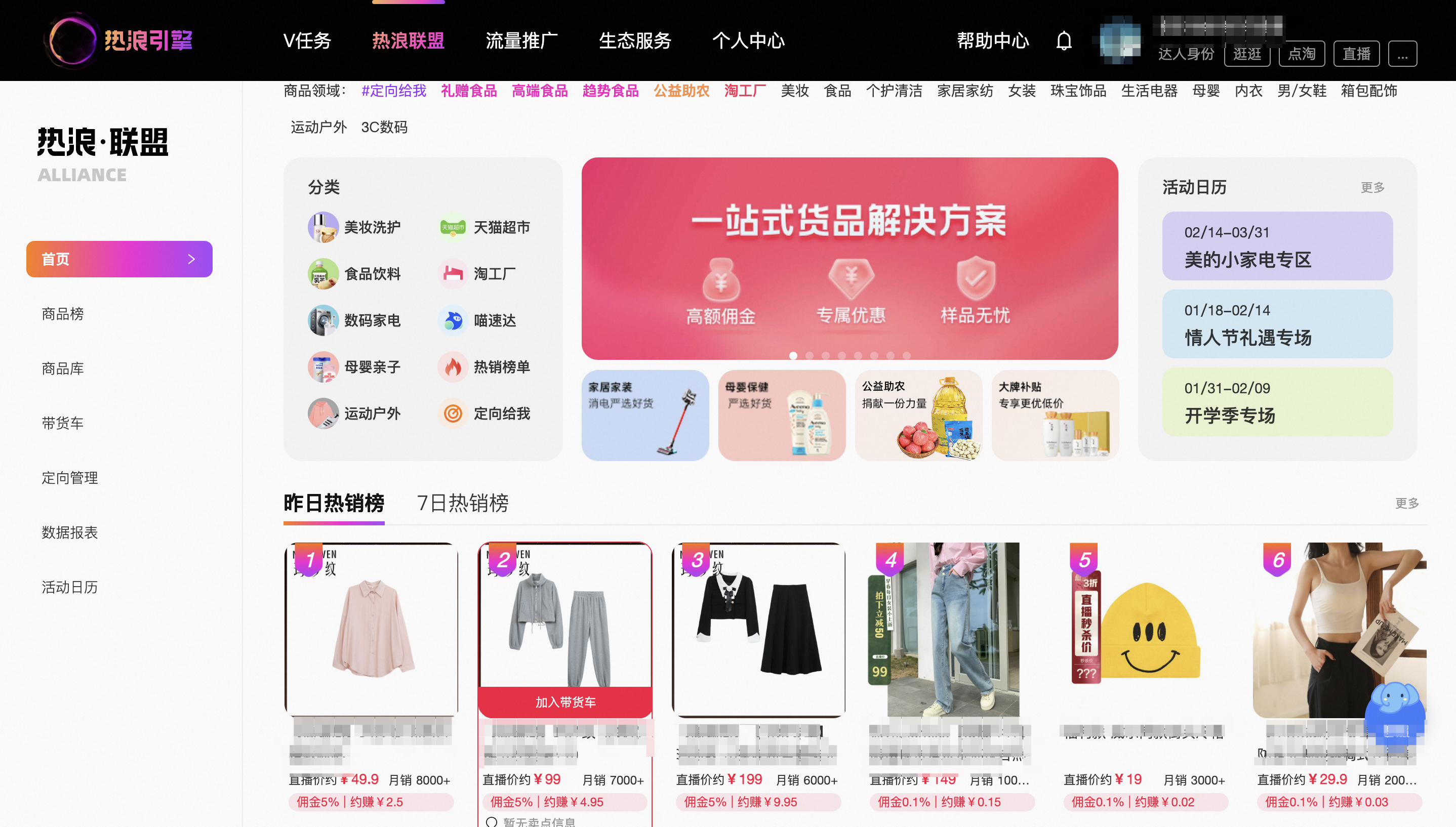Select the last banner carousel dot
Image resolution: width=1456 pixels, height=827 pixels.
[907, 356]
